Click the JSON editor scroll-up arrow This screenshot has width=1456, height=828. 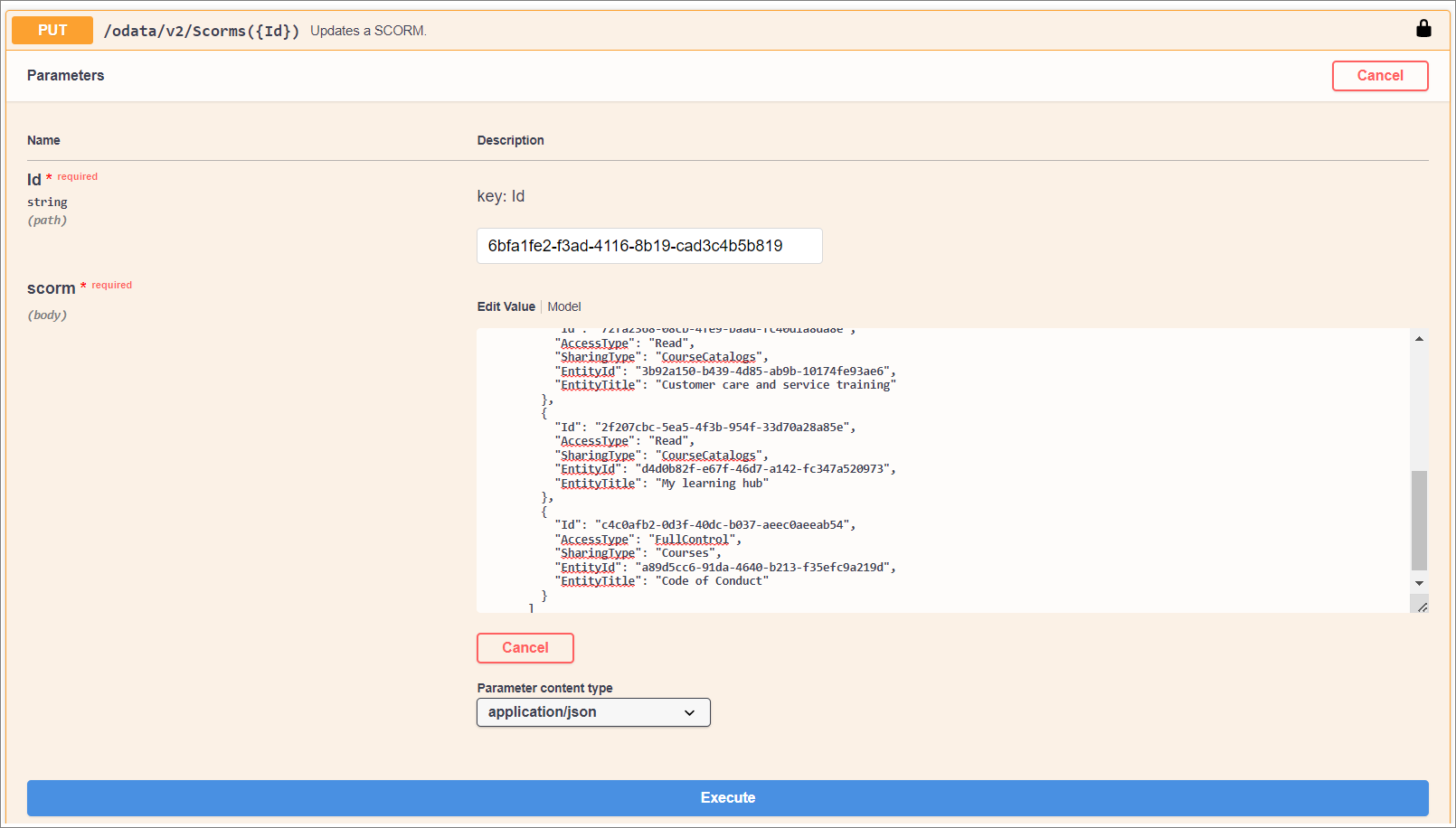point(1419,339)
